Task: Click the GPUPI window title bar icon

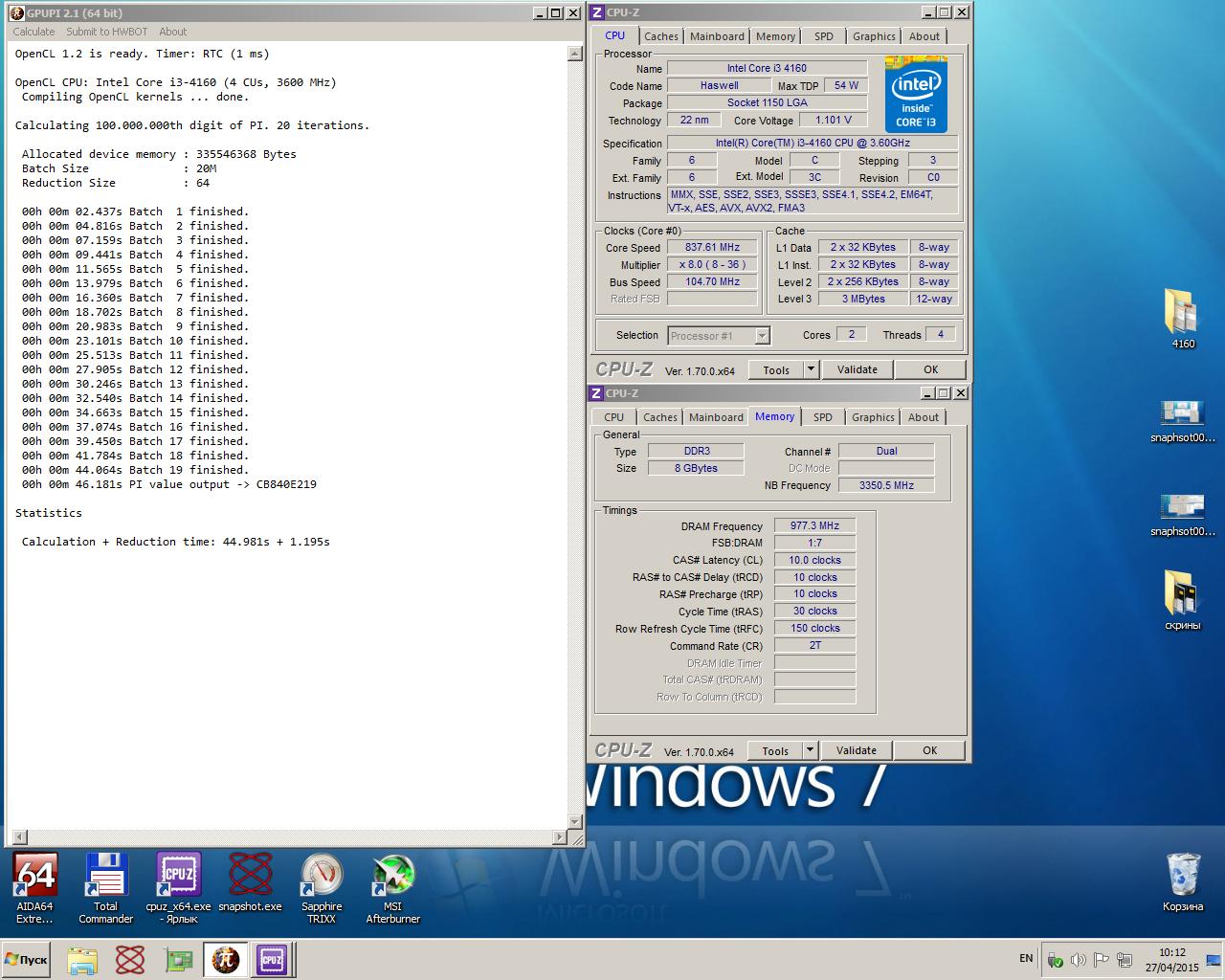Action: click(17, 12)
